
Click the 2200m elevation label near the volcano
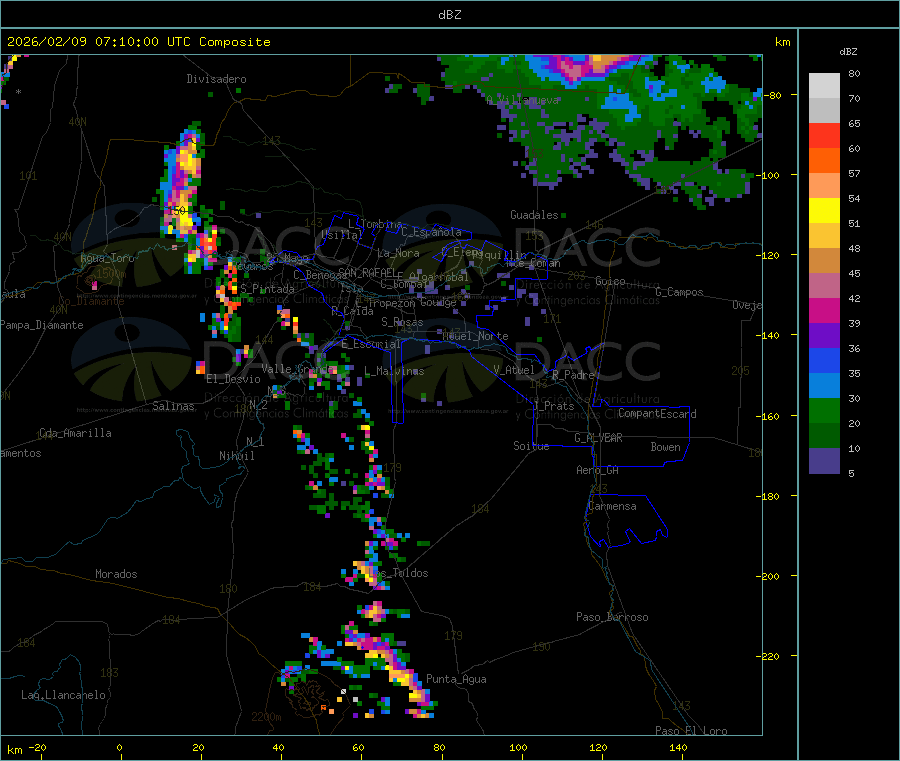point(266,717)
